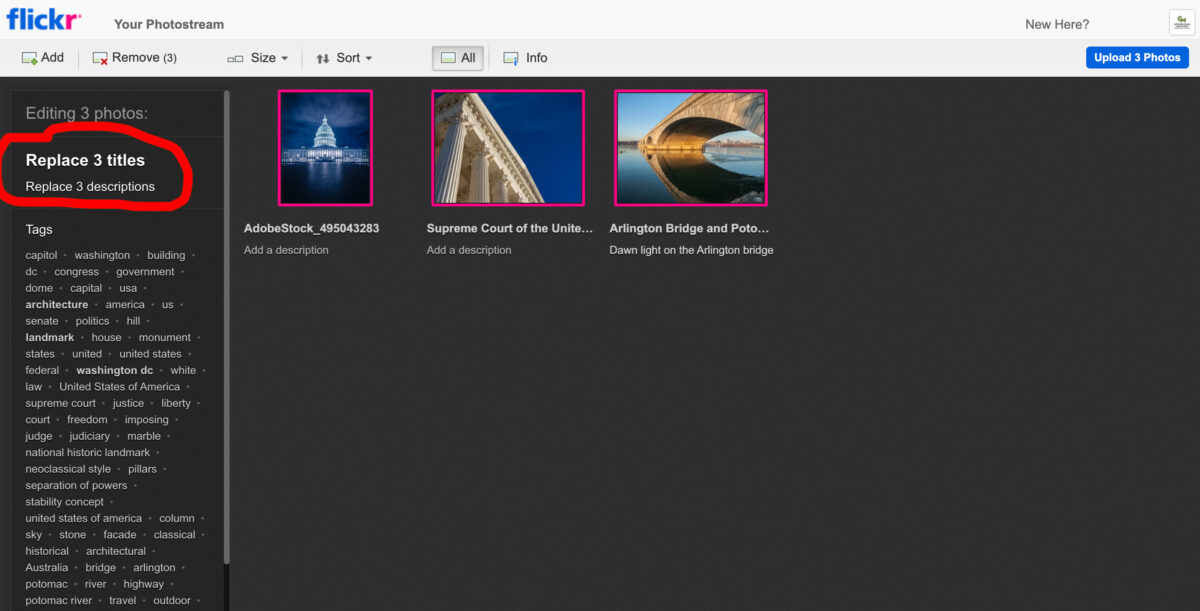
Task: Click the Upload 3 Photos button
Action: pyautogui.click(x=1137, y=57)
